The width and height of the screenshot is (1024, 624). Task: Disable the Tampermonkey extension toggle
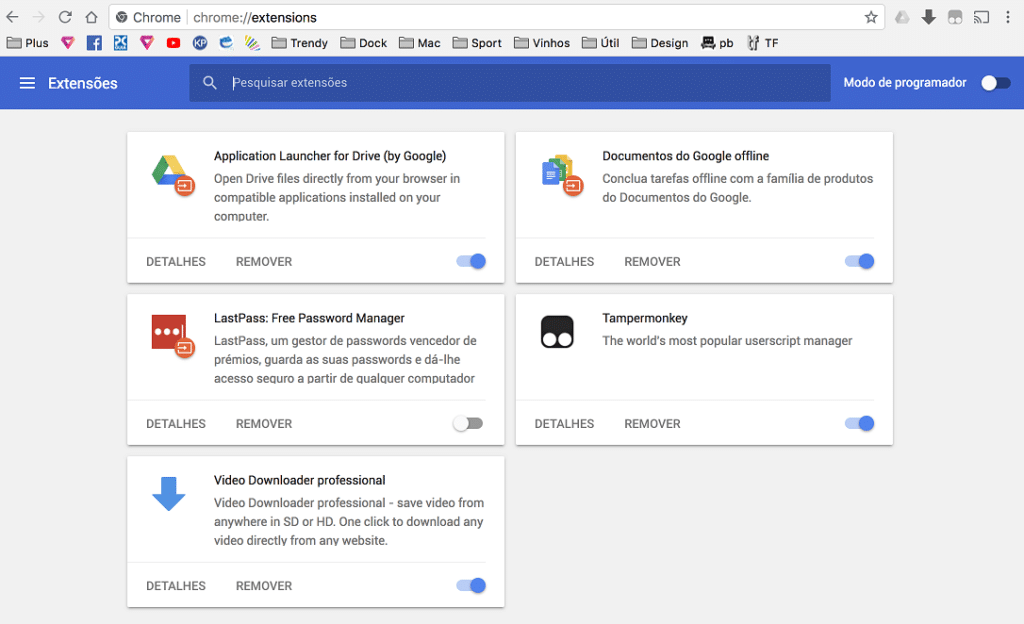(x=859, y=424)
